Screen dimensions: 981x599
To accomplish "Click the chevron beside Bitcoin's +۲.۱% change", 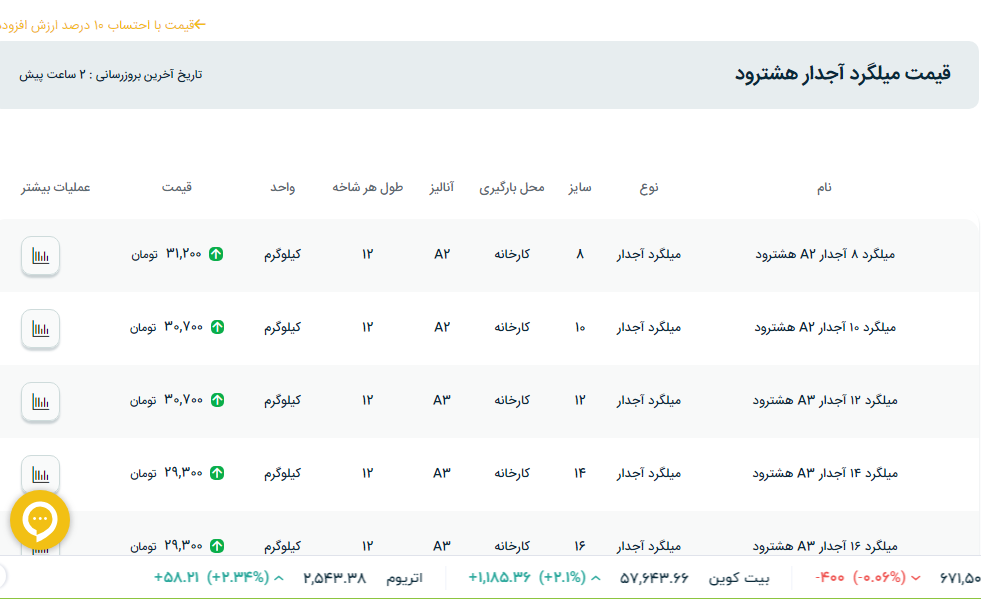I will pos(596,578).
